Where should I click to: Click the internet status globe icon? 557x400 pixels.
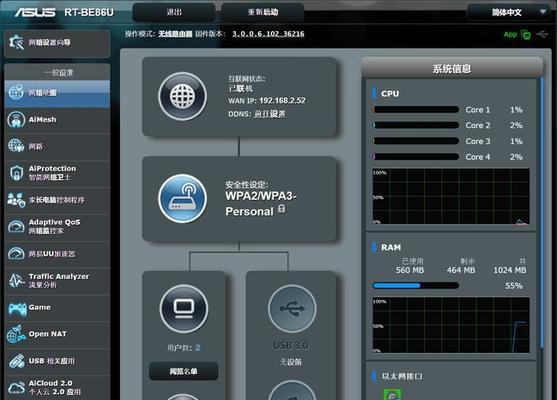tap(183, 96)
